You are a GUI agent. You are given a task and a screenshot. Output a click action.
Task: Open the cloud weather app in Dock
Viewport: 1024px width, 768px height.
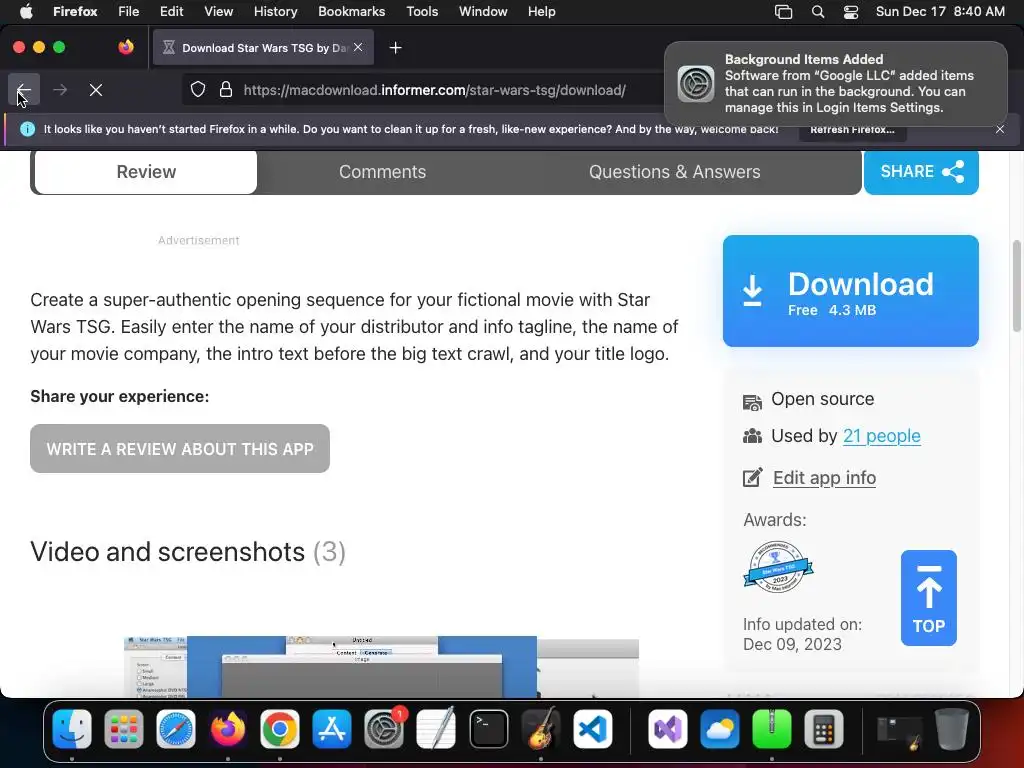(720, 729)
